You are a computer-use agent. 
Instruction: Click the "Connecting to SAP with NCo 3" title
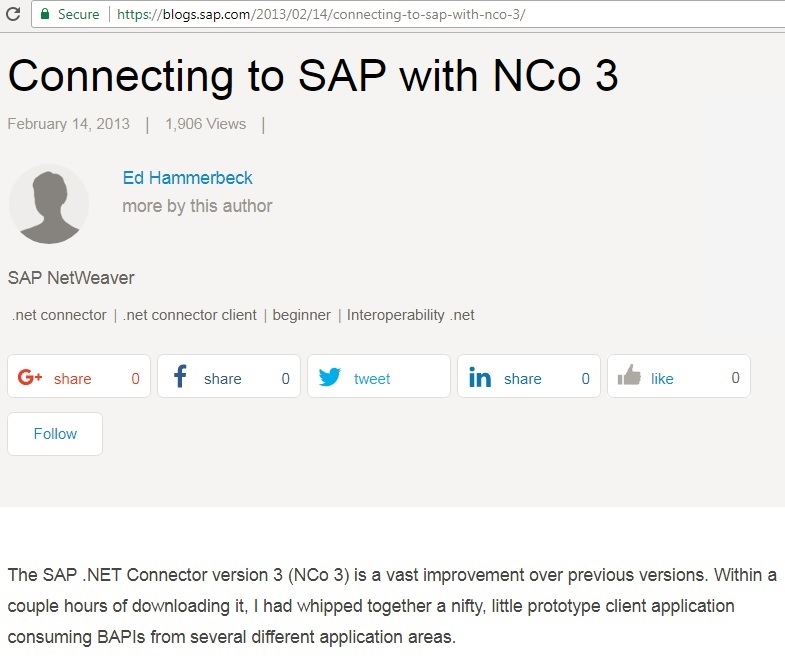click(x=313, y=75)
